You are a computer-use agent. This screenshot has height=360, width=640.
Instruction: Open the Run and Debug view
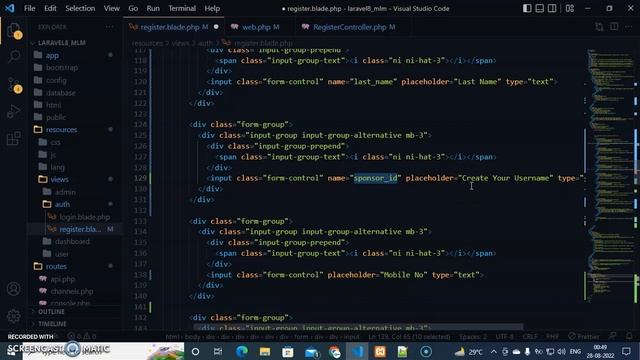13,111
